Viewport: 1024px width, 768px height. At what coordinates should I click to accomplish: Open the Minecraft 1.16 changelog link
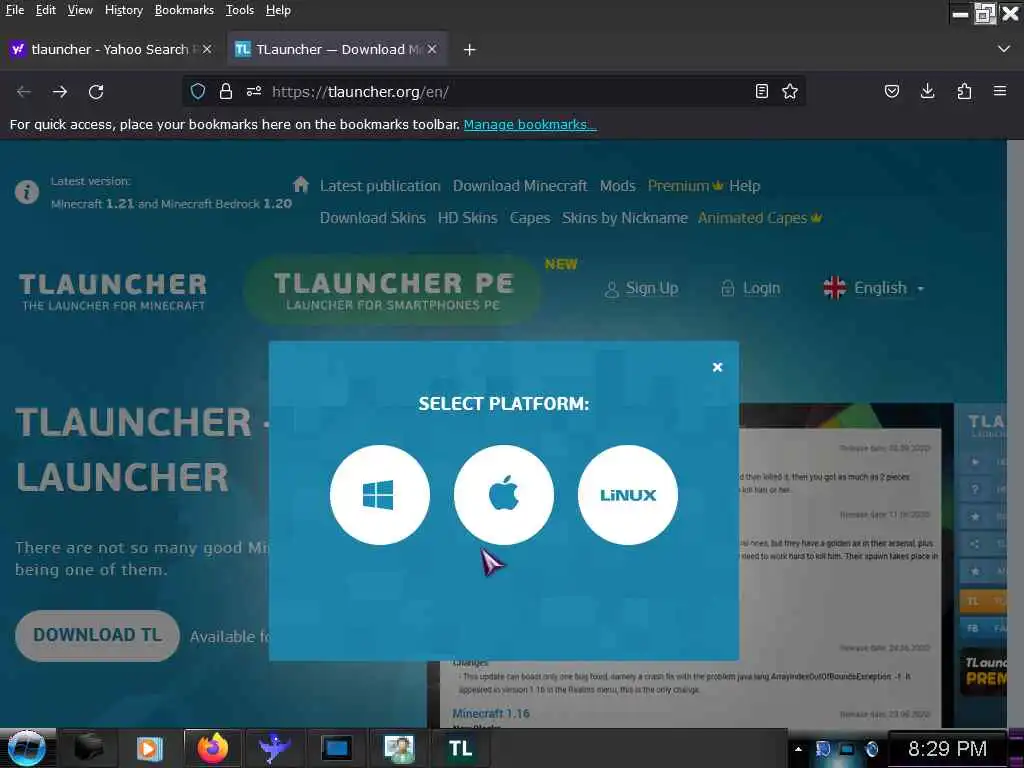pos(491,713)
